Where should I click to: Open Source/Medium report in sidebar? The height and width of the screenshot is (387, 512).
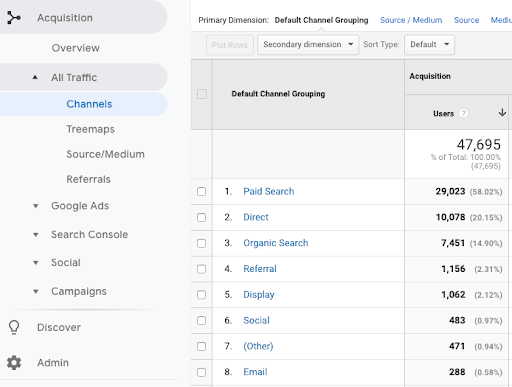click(x=105, y=154)
